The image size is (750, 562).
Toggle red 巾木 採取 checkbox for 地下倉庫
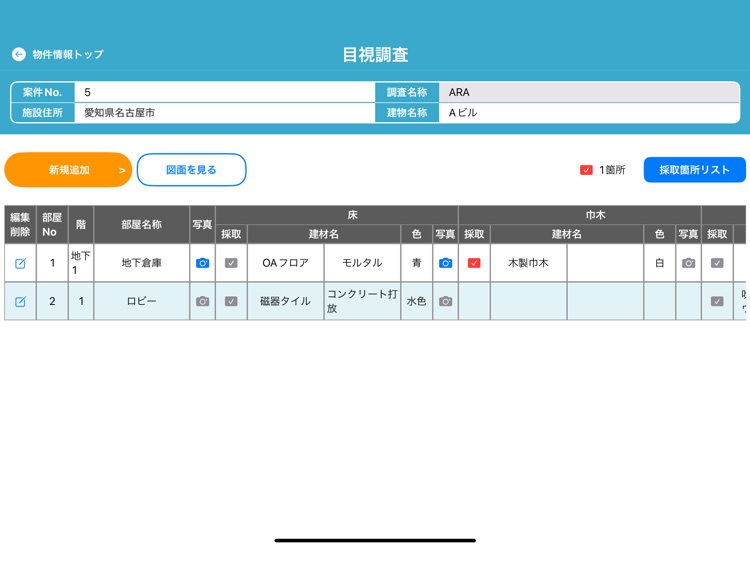(474, 263)
